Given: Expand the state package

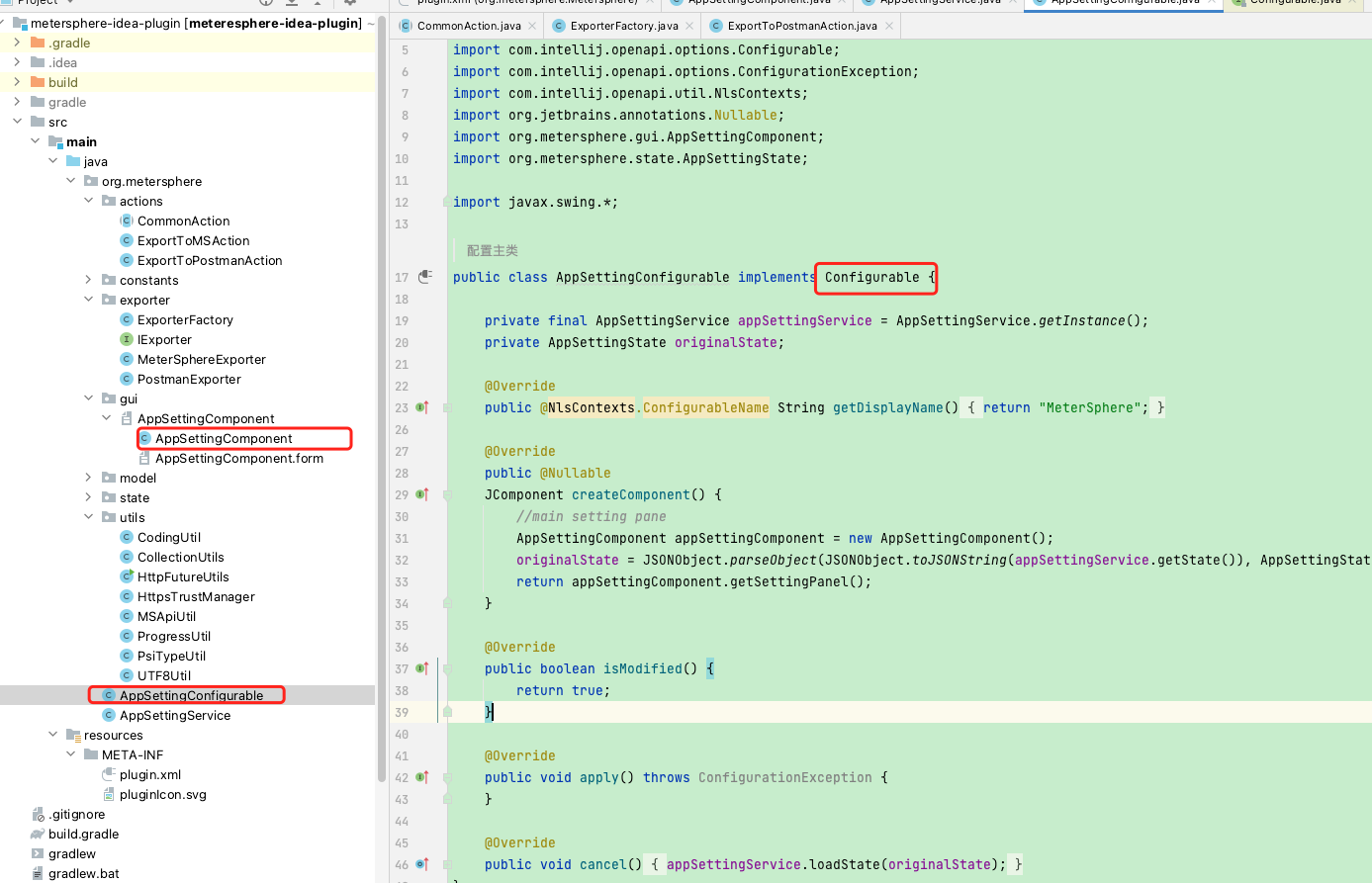Looking at the screenshot, I should 88,497.
